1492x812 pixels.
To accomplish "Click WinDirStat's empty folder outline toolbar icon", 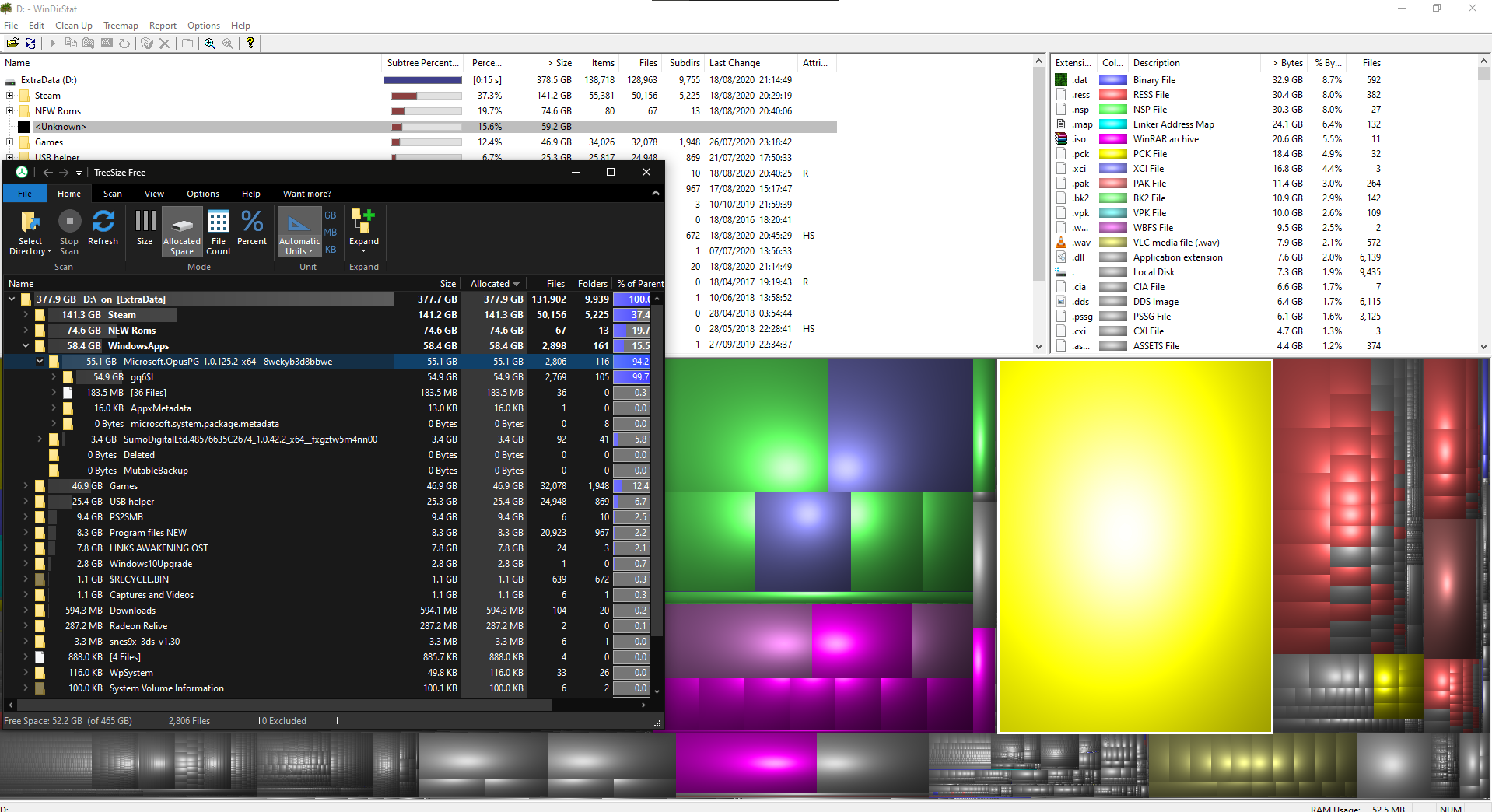I will (187, 44).
